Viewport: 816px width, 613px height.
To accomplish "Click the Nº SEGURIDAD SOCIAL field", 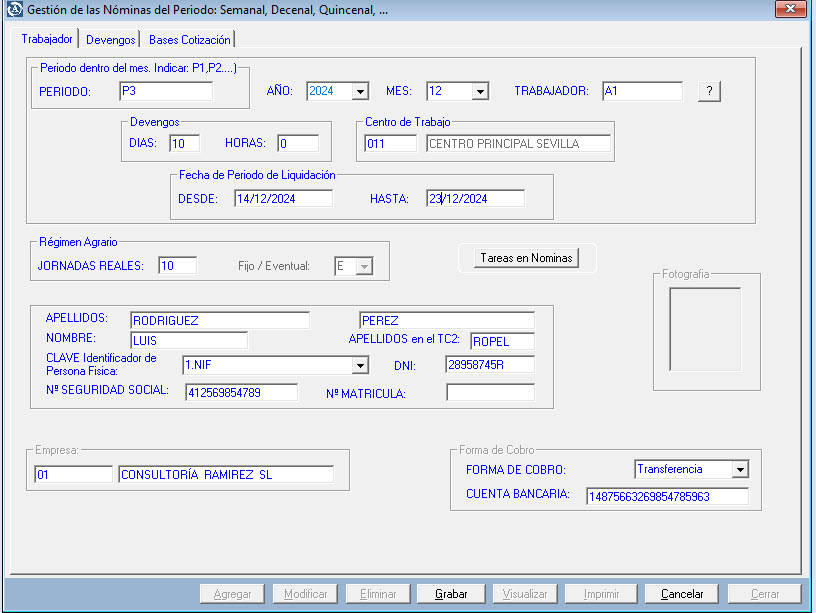I will point(241,392).
